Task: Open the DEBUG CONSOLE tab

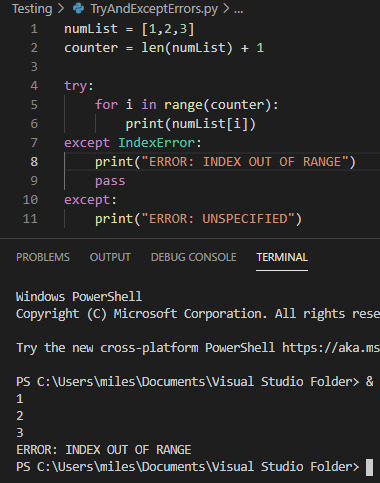Action: click(193, 257)
